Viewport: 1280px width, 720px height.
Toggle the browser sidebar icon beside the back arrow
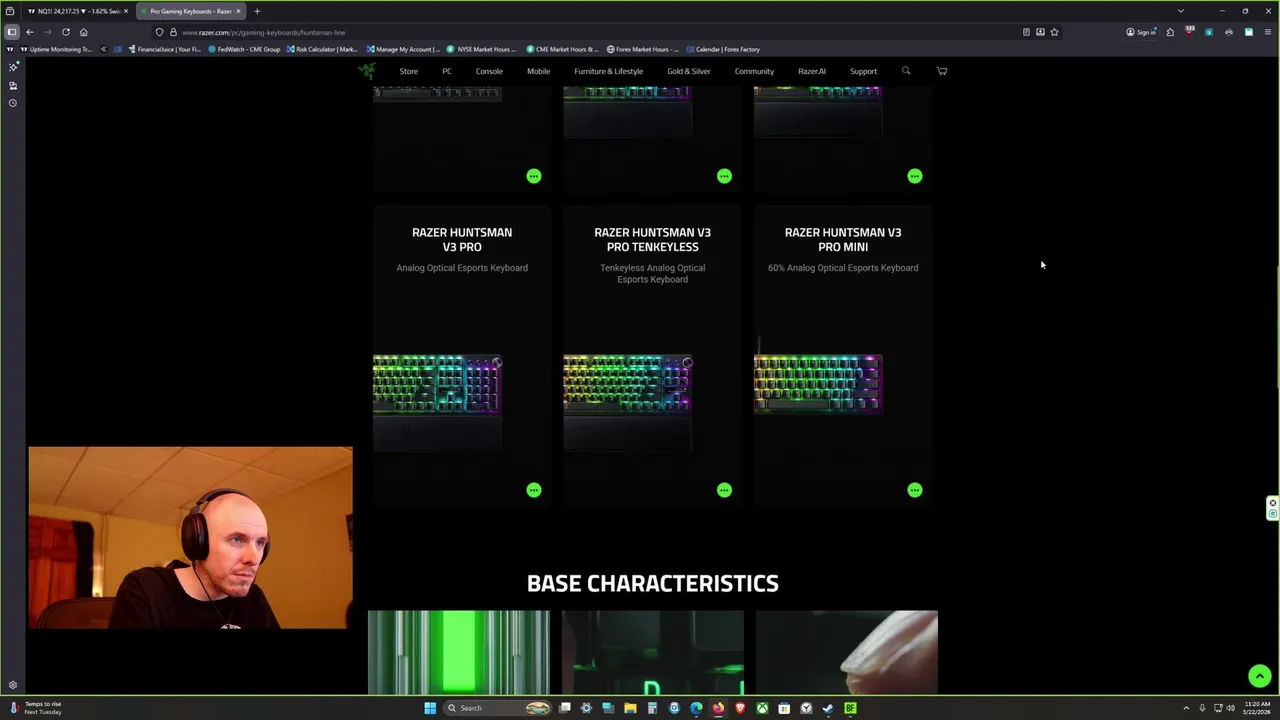(12, 32)
